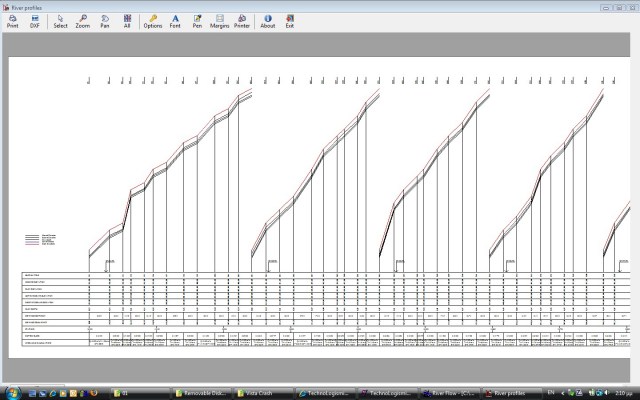Show the About information

(x=268, y=21)
